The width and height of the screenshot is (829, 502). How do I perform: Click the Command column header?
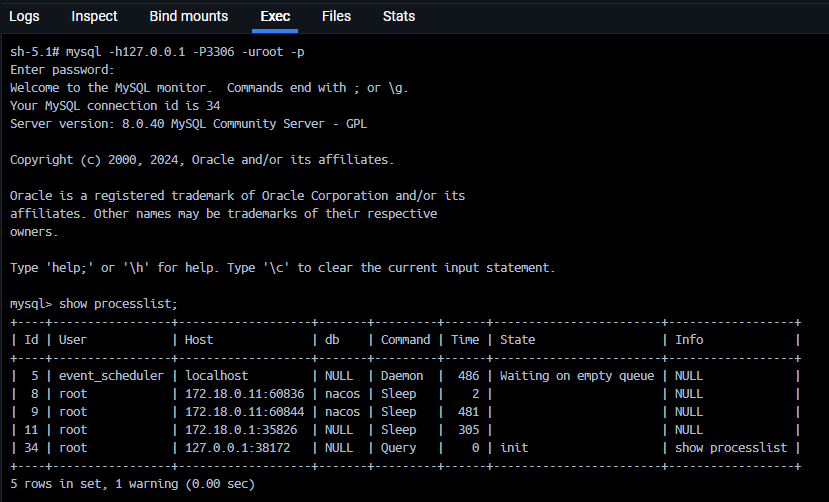(405, 340)
